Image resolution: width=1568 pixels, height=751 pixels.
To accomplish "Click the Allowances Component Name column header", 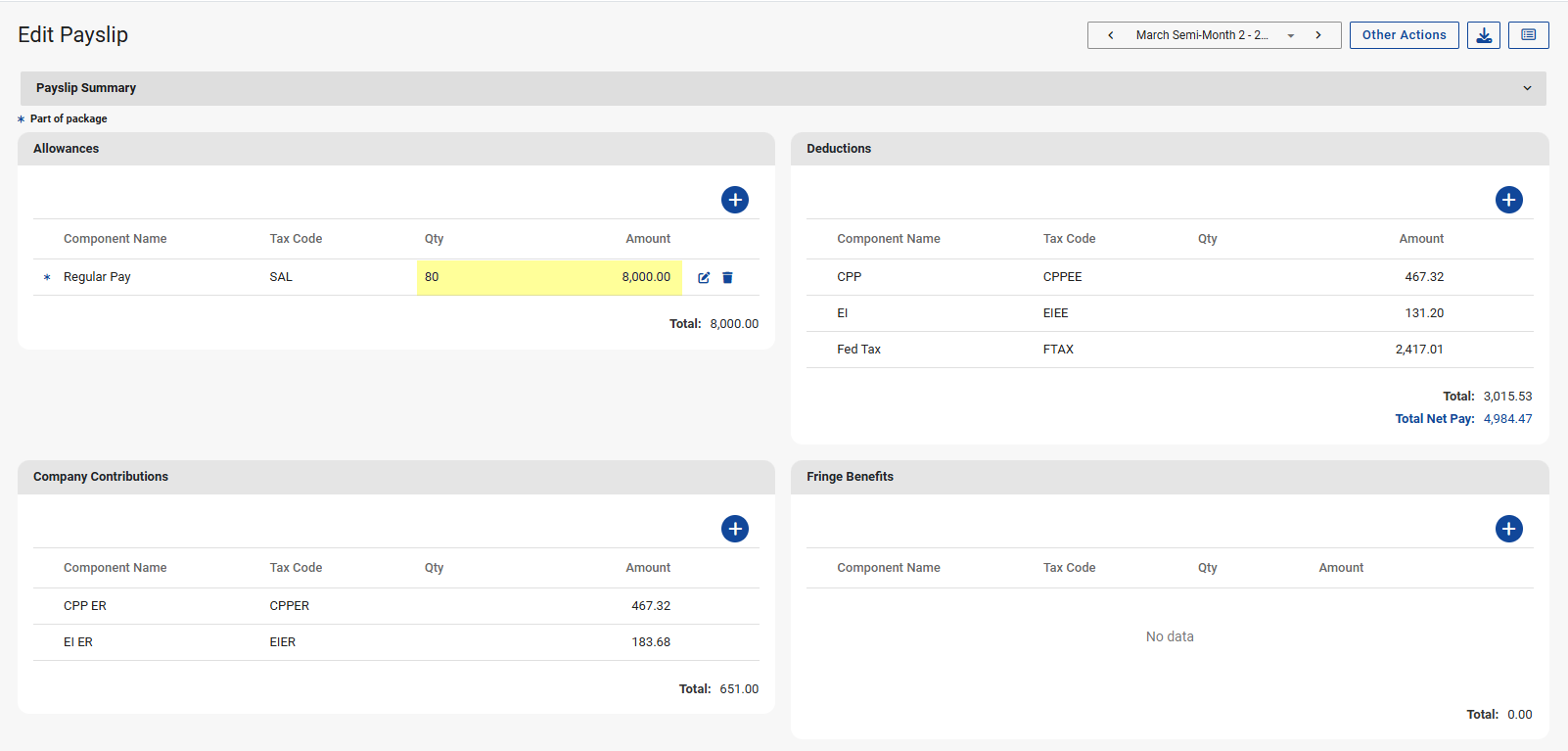I will click(115, 239).
